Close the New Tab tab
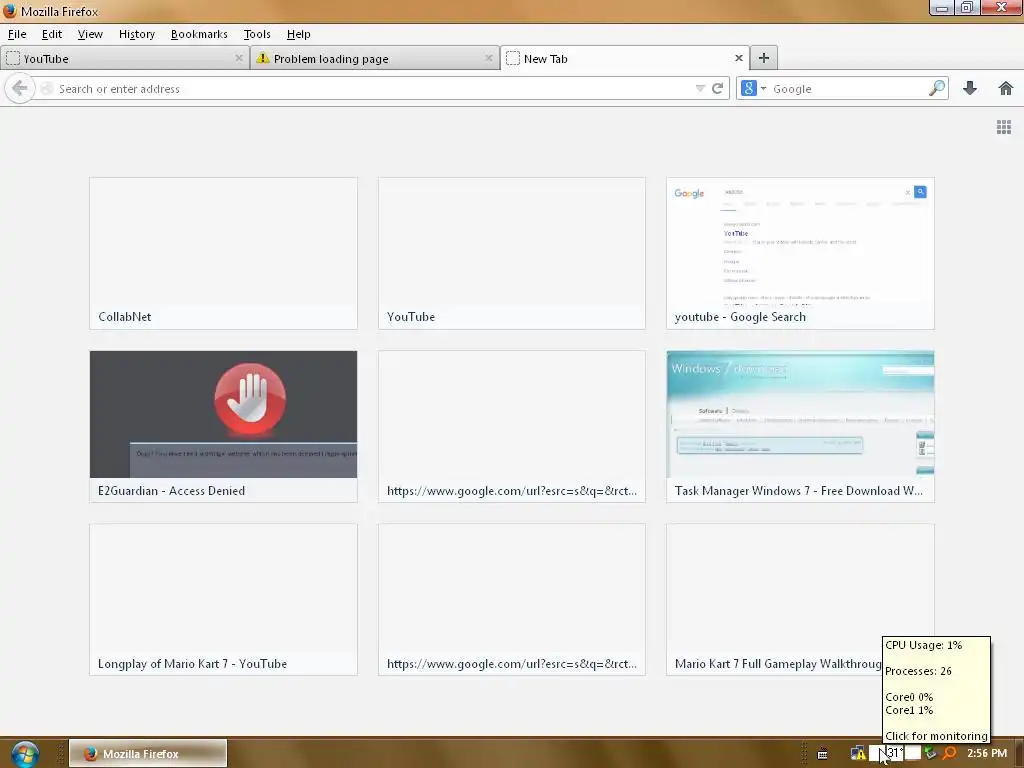Viewport: 1024px width, 768px height. coord(739,58)
